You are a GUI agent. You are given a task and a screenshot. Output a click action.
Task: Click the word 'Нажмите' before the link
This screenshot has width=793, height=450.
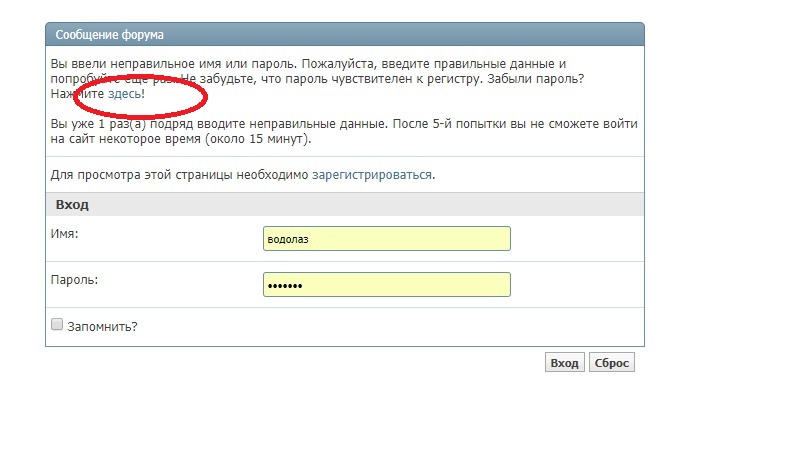pyautogui.click(x=77, y=93)
